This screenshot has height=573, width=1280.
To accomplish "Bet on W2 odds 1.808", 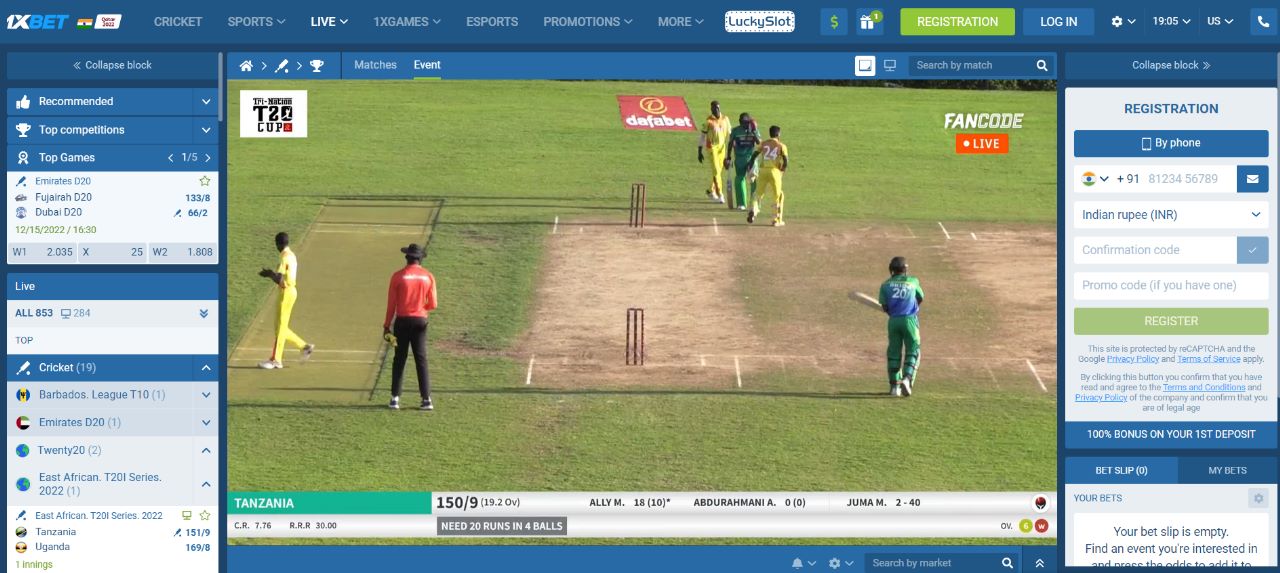I will (x=182, y=252).
